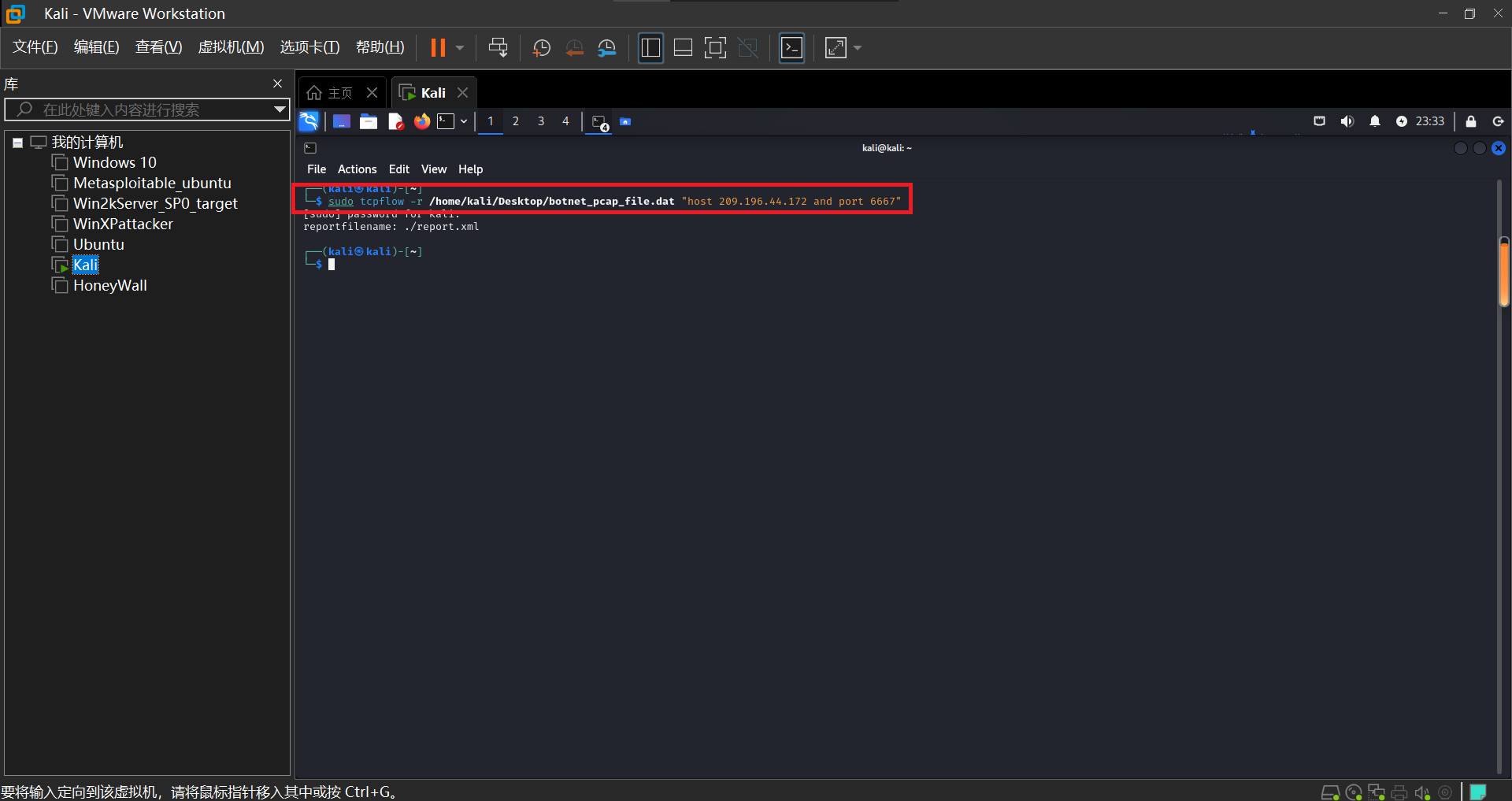Screen dimensions: 1512x801
Task: Lock the Kali screen
Action: 1471,121
